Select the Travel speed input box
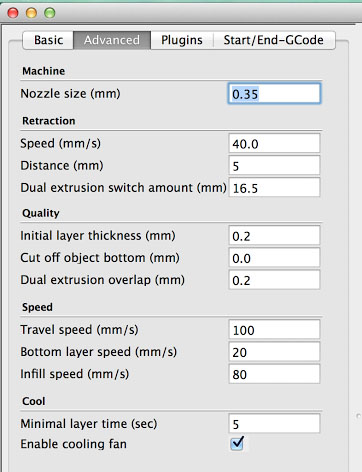 coord(274,330)
